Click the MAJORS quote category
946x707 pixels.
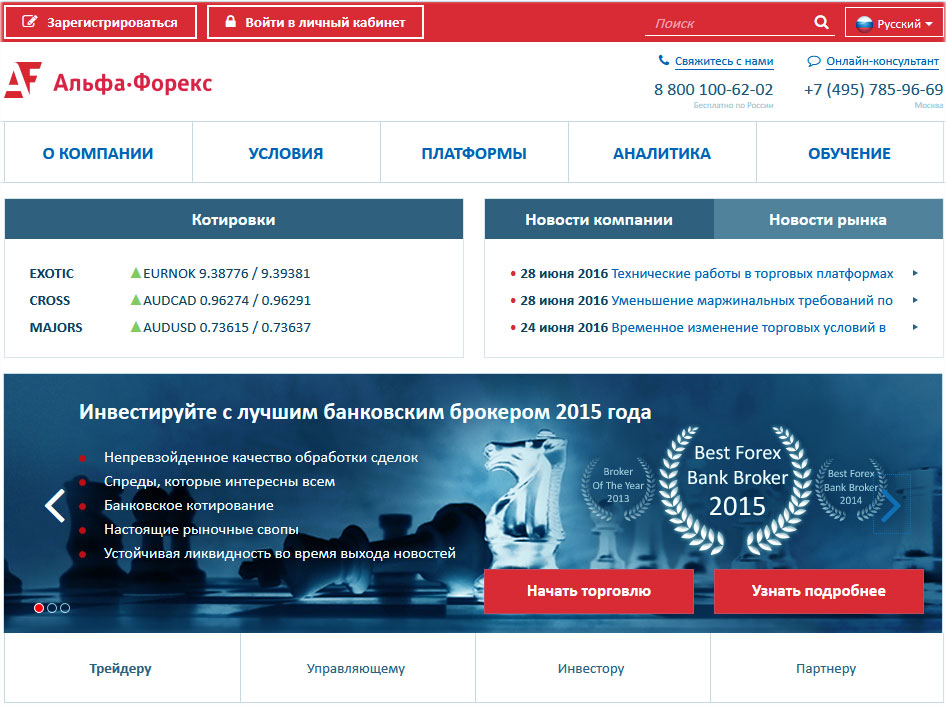[56, 328]
